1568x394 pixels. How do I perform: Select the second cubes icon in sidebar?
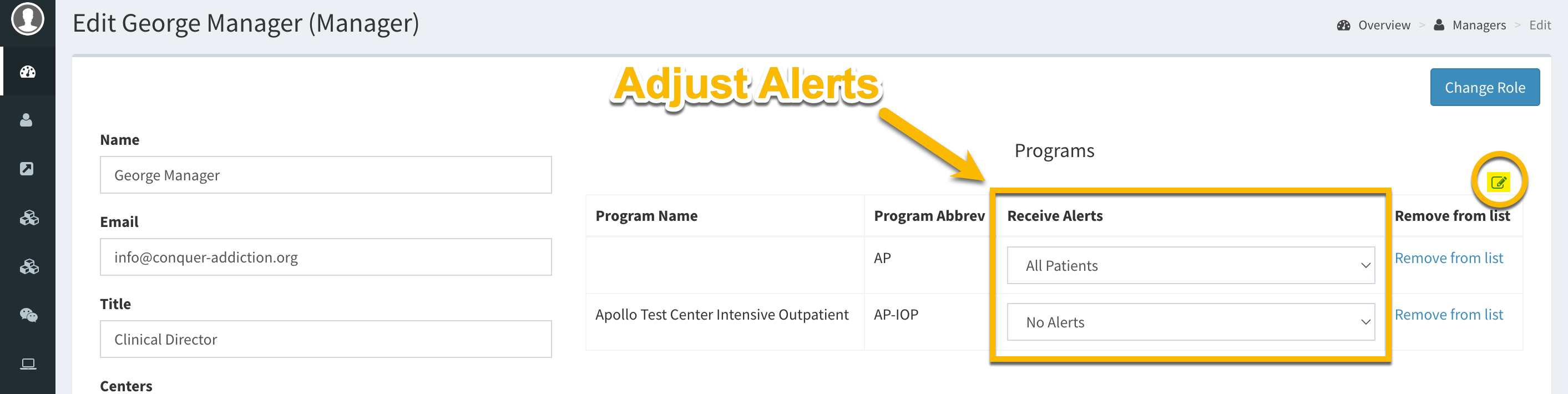29,266
